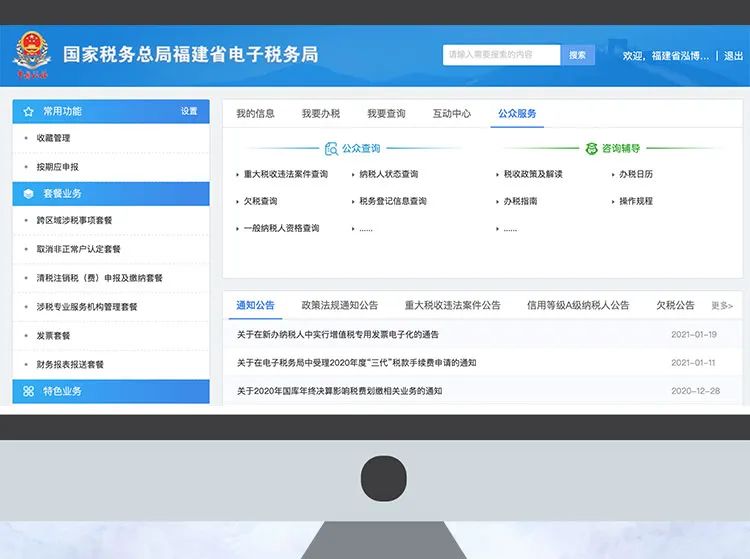750x559 pixels.
Task: Click the grid icon beside 特色业务
Action: click(28, 391)
